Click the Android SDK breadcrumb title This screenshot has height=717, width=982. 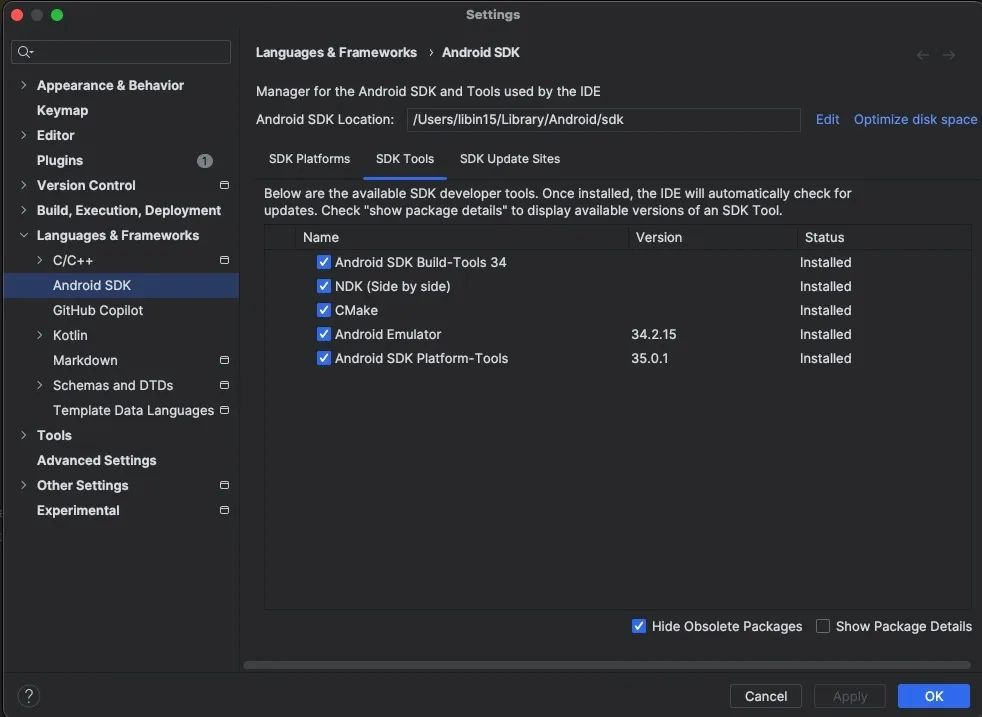tap(481, 53)
